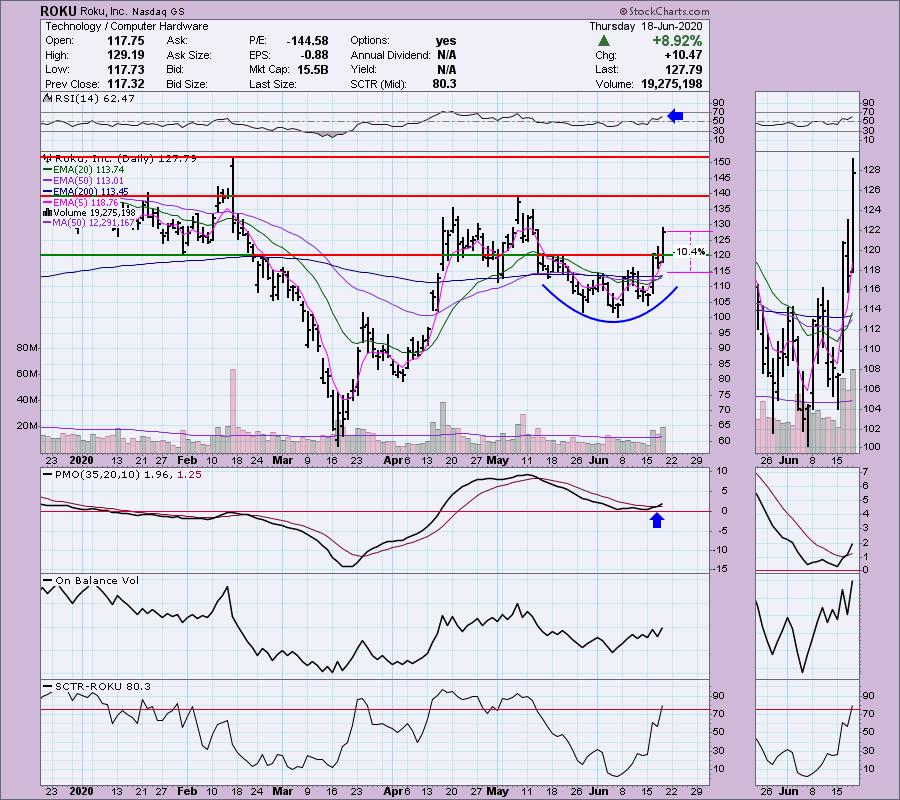Click the EPS value -0.88
The width and height of the screenshot is (900, 800).
click(314, 55)
